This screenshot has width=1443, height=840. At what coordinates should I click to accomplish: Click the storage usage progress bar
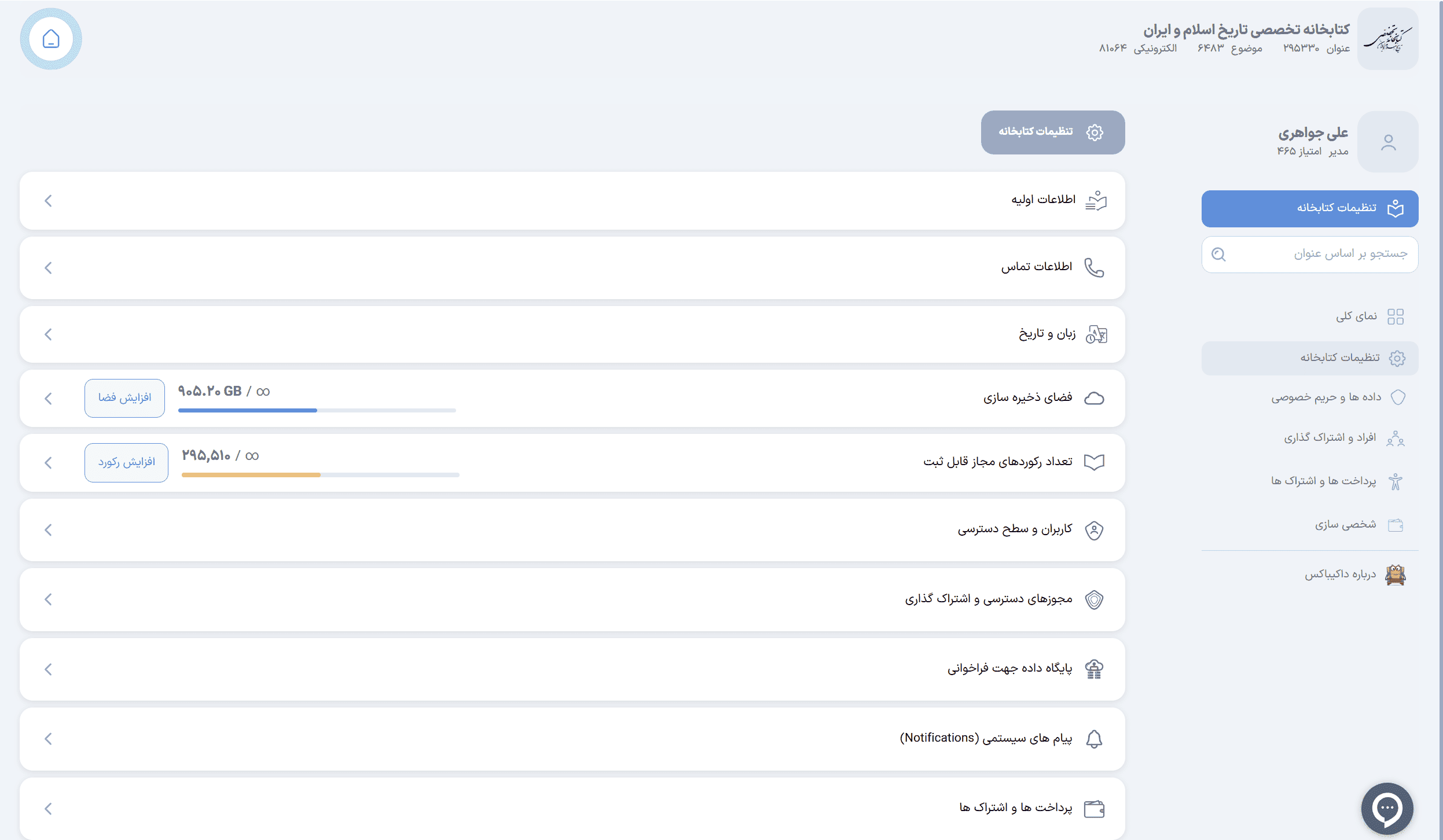tap(317, 410)
